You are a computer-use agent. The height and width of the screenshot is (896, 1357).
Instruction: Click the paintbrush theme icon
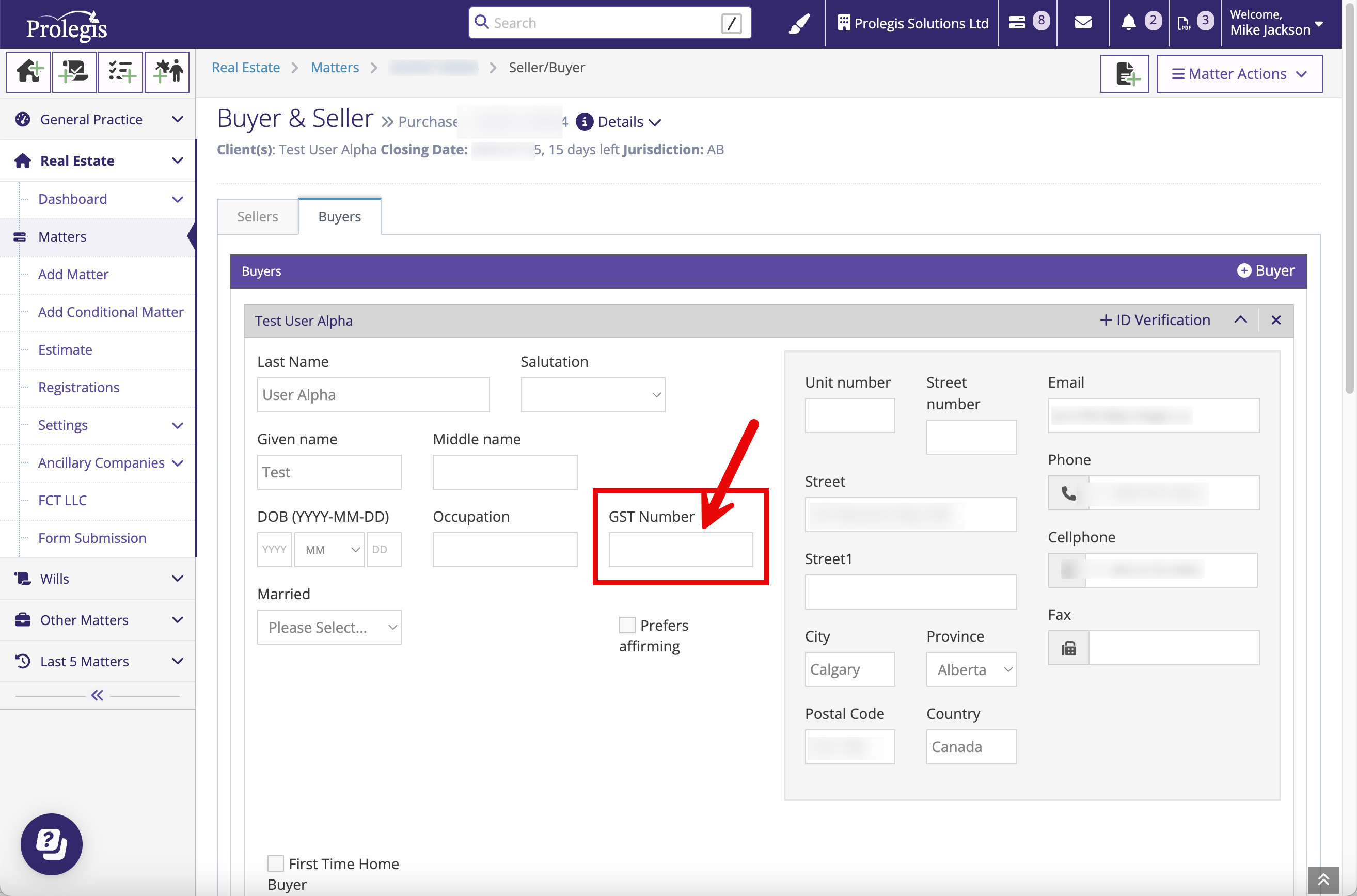pos(798,23)
